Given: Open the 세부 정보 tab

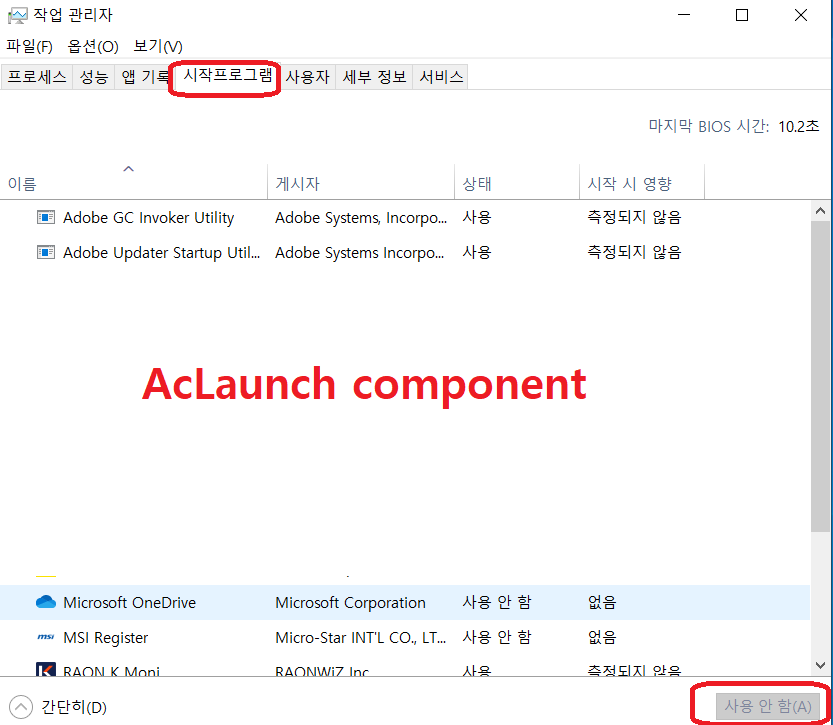Looking at the screenshot, I should point(374,77).
